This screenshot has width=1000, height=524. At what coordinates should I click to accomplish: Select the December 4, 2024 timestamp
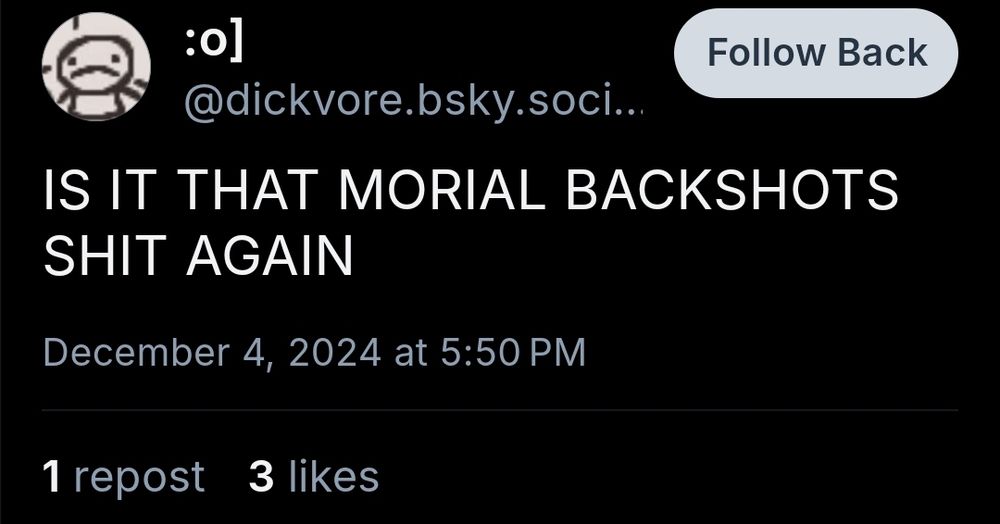point(314,353)
